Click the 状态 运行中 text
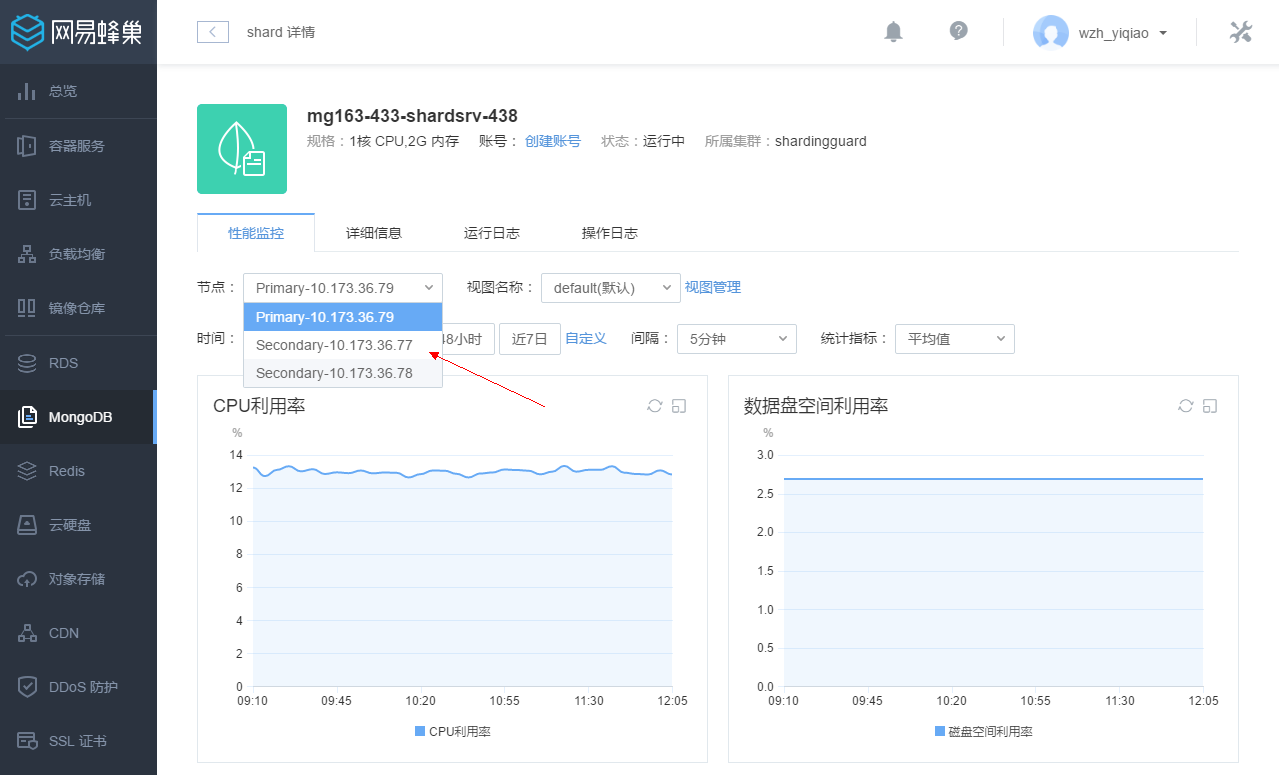Viewport: 1279px width, 775px height. pos(643,141)
